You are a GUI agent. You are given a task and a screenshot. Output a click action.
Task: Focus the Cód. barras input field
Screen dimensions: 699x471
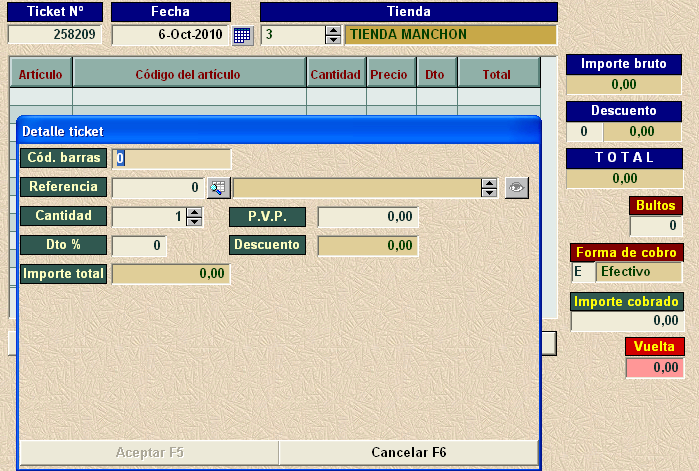[171, 159]
